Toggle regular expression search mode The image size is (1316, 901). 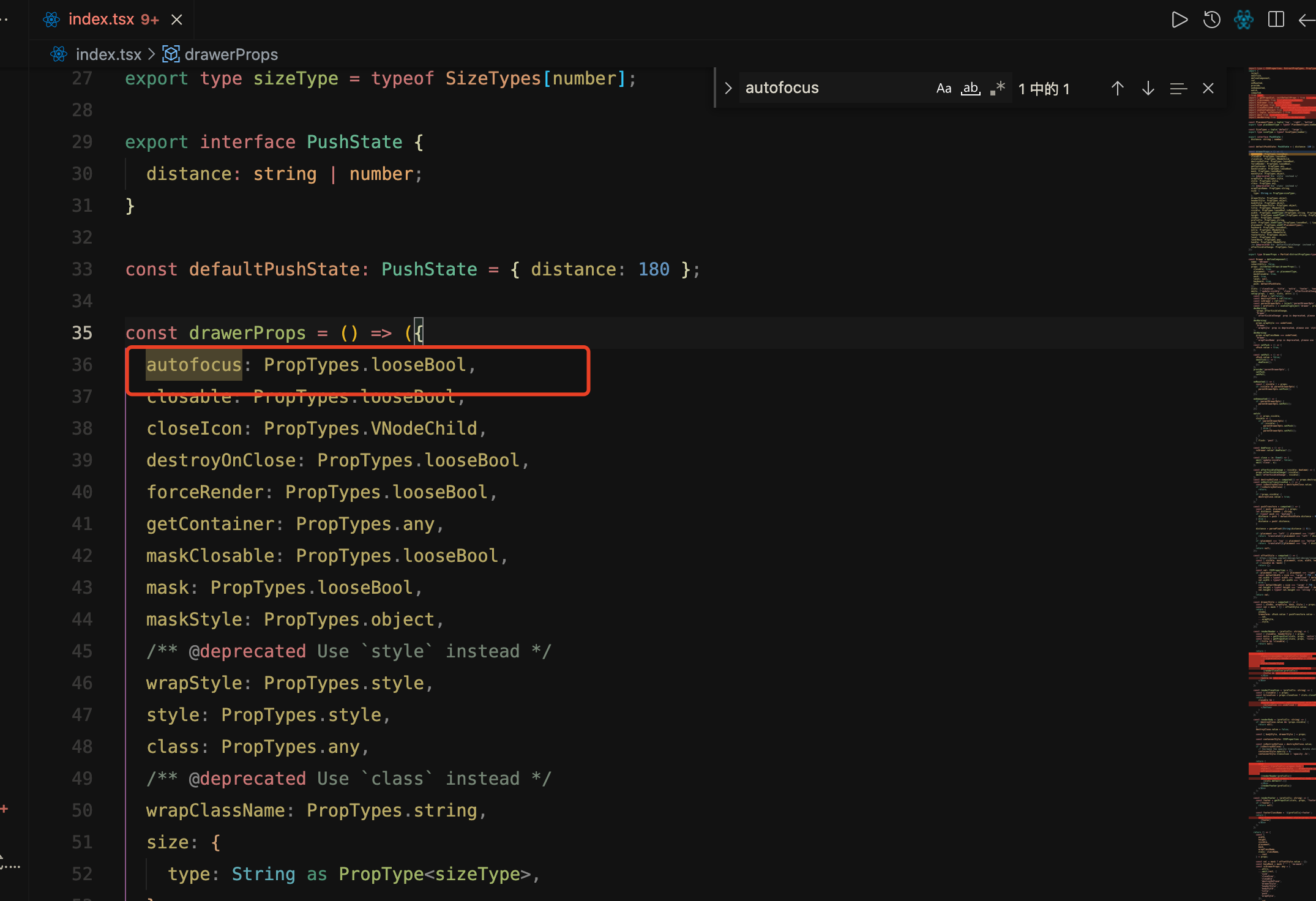click(x=998, y=88)
